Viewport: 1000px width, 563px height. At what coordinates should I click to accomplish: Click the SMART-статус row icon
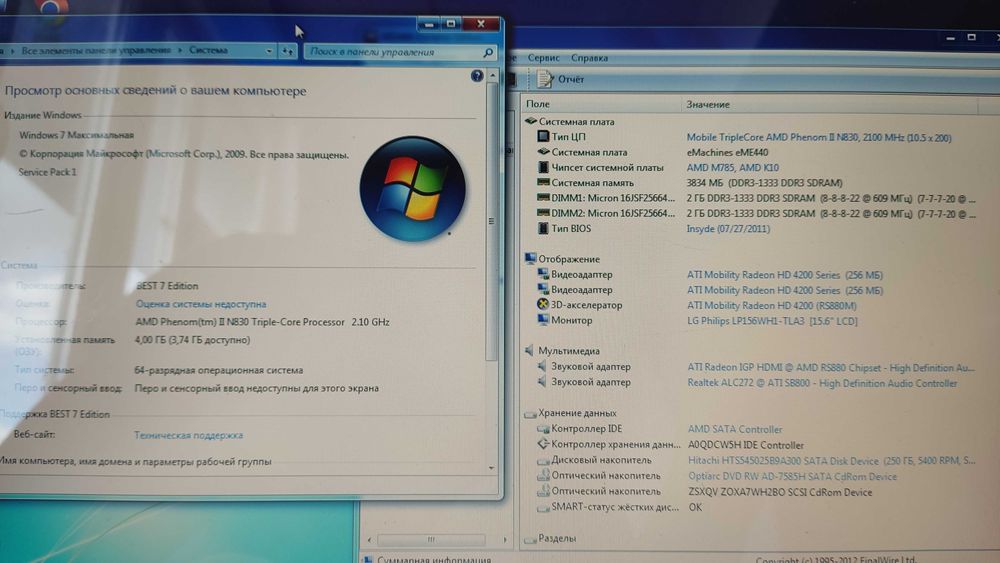point(543,508)
